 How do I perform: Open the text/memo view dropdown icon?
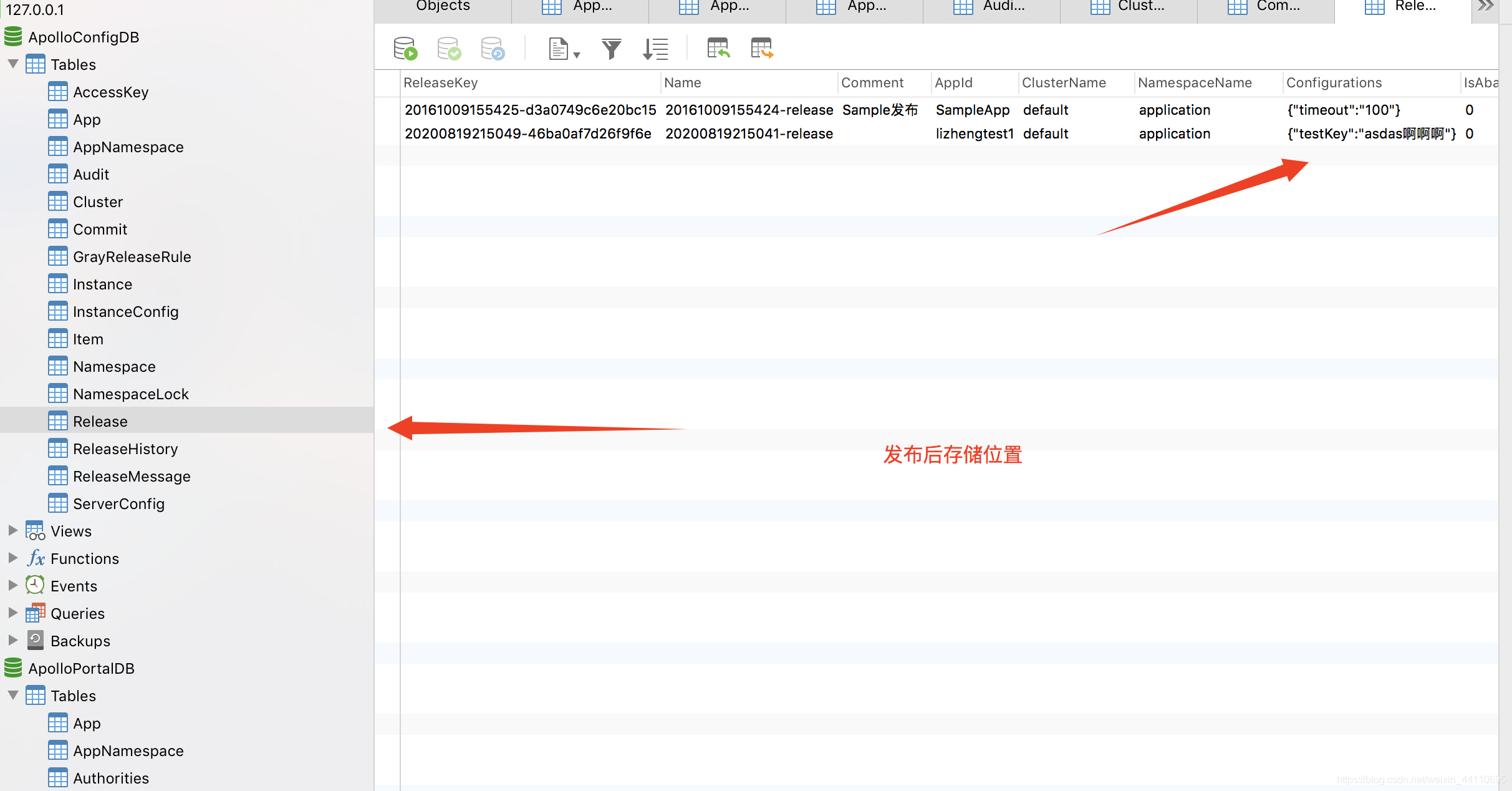coord(564,48)
